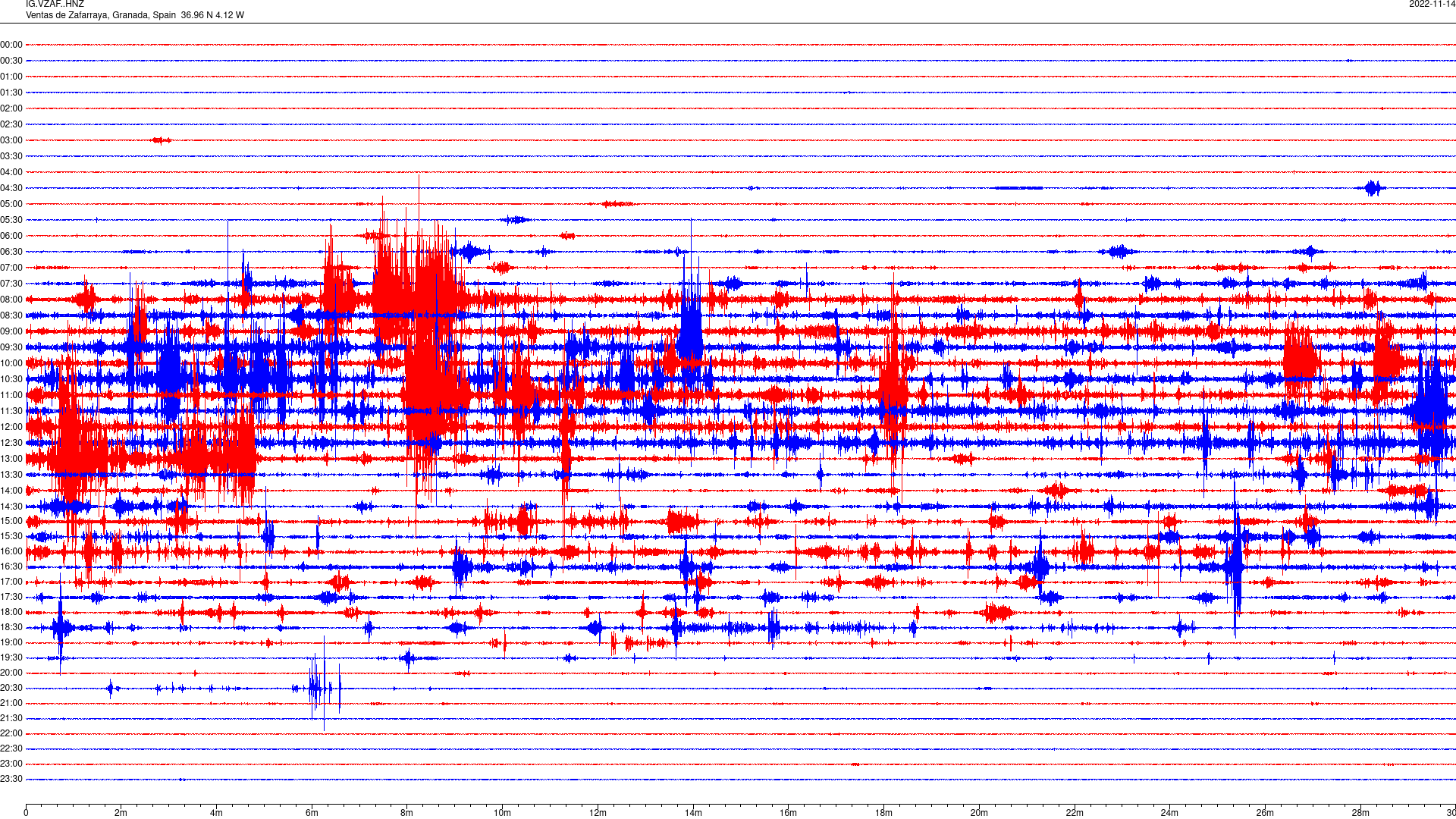This screenshot has width=1456, height=819.
Task: Select the 11:00 time row label
Action: 11,395
